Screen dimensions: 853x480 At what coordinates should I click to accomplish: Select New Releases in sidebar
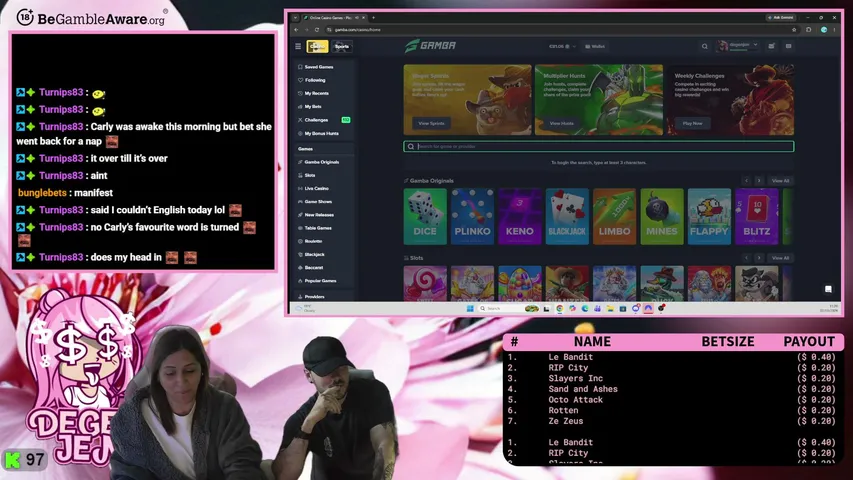(319, 215)
